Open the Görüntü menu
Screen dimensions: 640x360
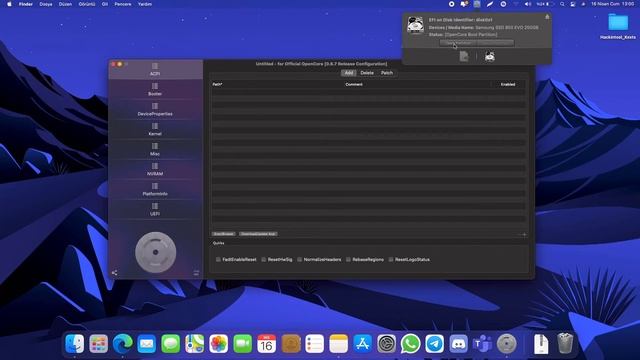tap(87, 4)
